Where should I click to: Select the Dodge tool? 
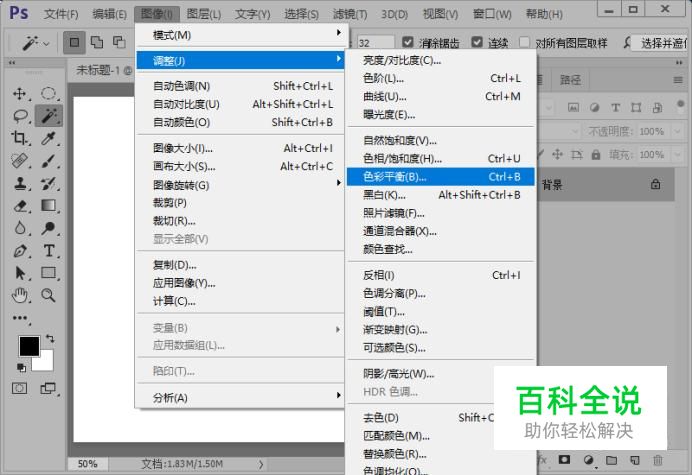49,228
